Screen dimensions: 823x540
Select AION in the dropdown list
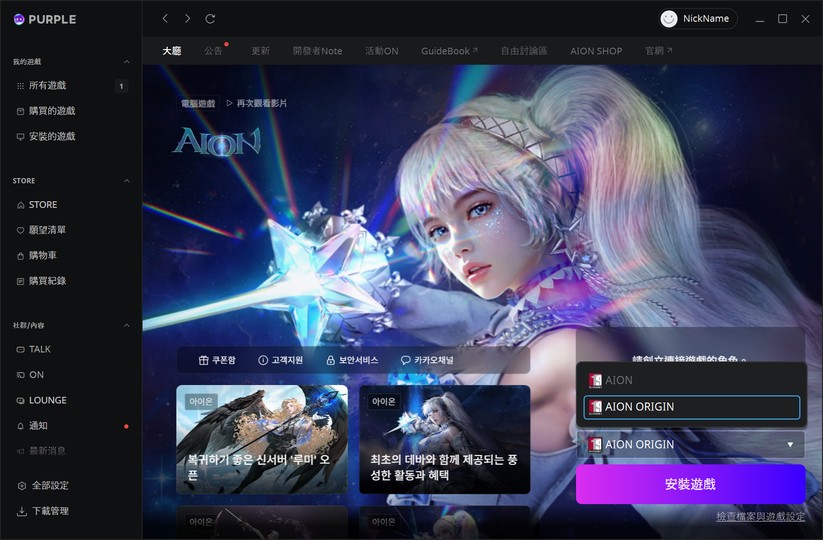[x=692, y=380]
